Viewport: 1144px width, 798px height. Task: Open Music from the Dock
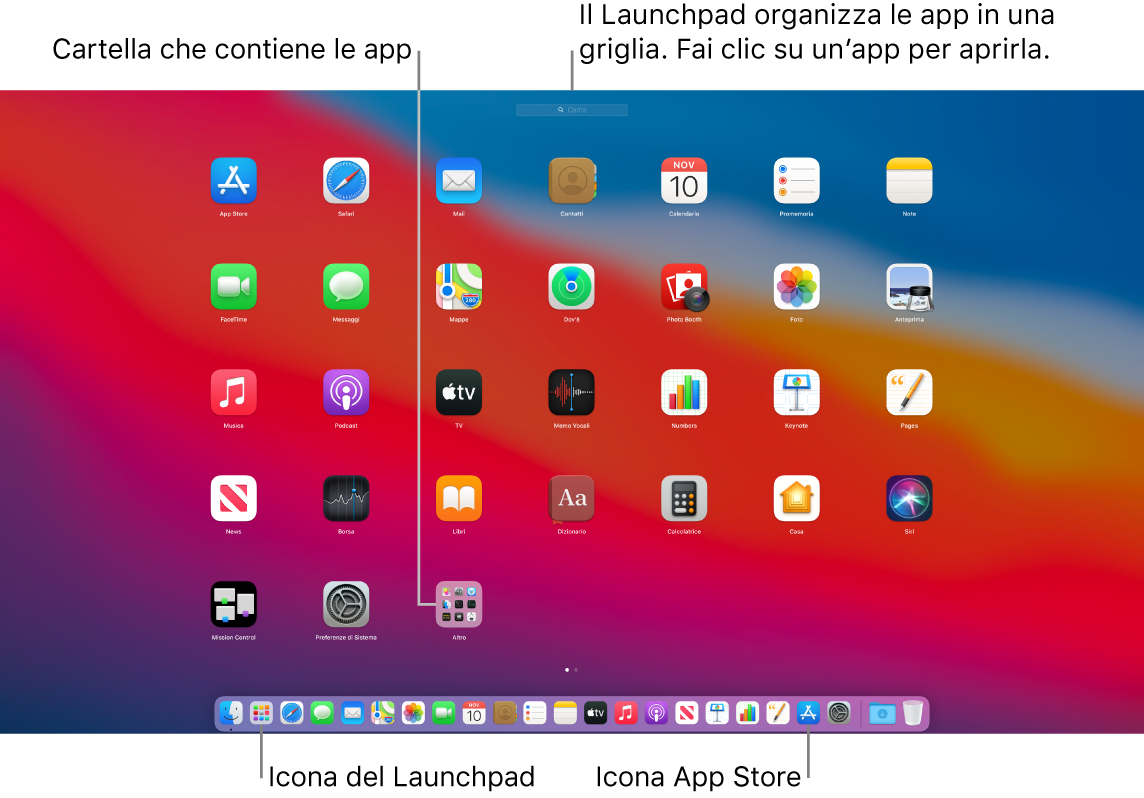pyautogui.click(x=626, y=713)
